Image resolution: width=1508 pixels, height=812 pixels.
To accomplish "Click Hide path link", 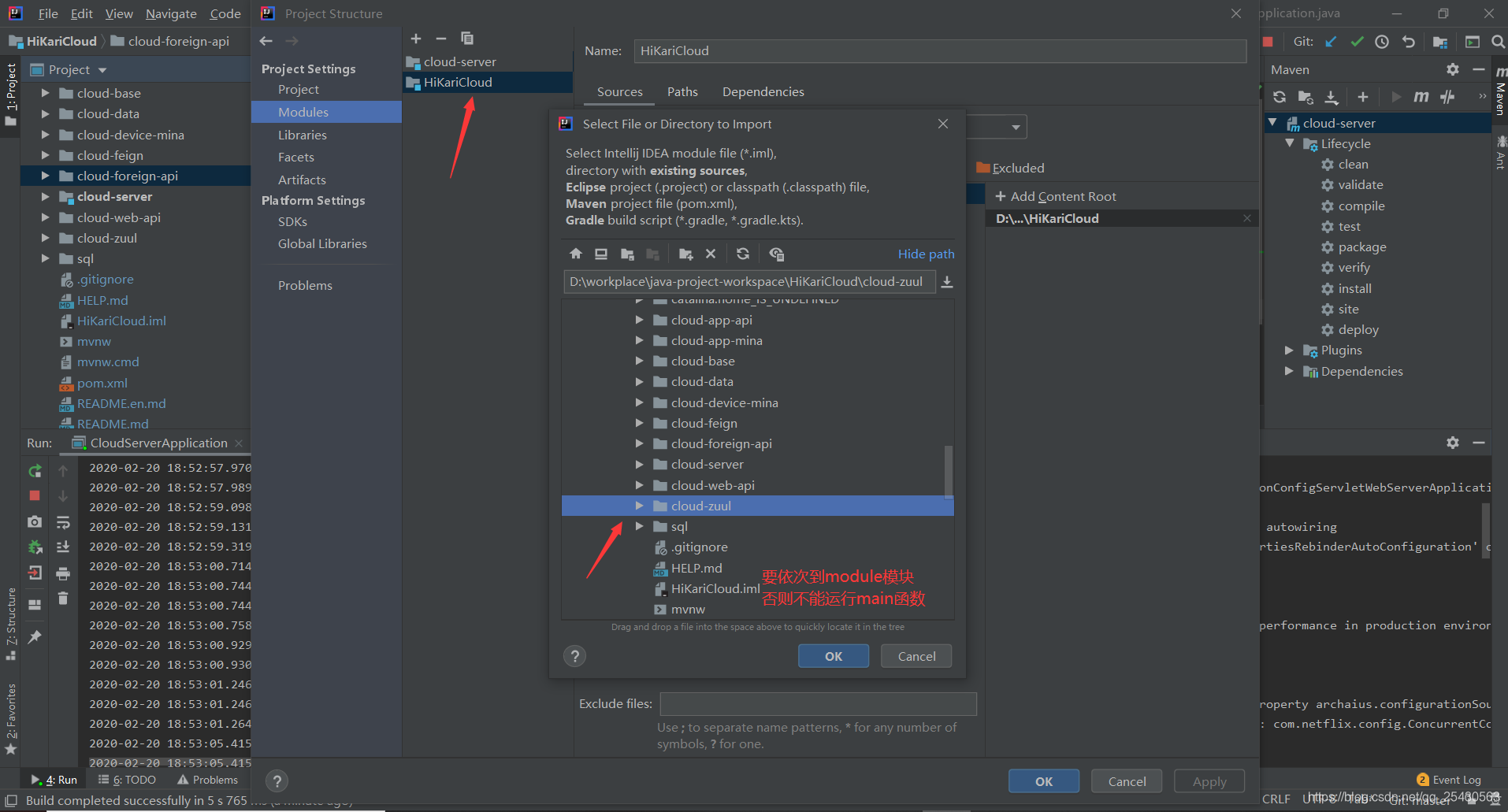I will (926, 254).
